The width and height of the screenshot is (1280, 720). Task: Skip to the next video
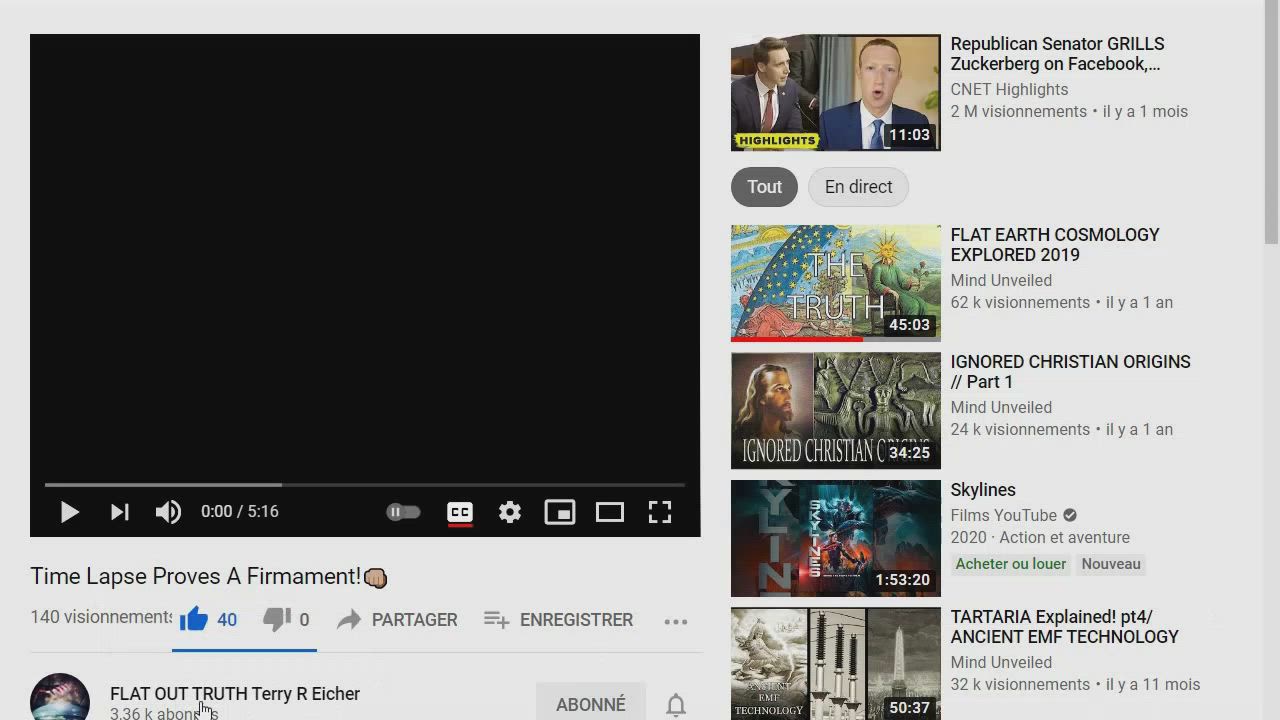[119, 512]
